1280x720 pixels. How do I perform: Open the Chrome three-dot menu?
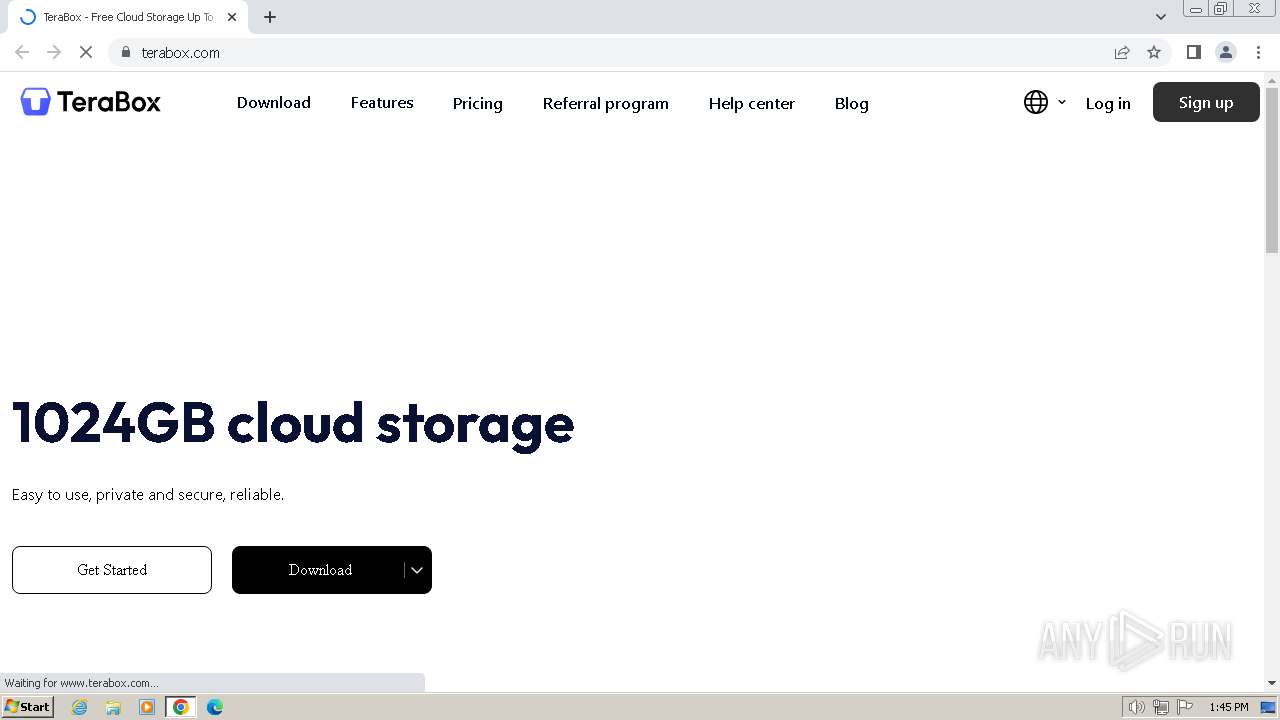pos(1258,52)
